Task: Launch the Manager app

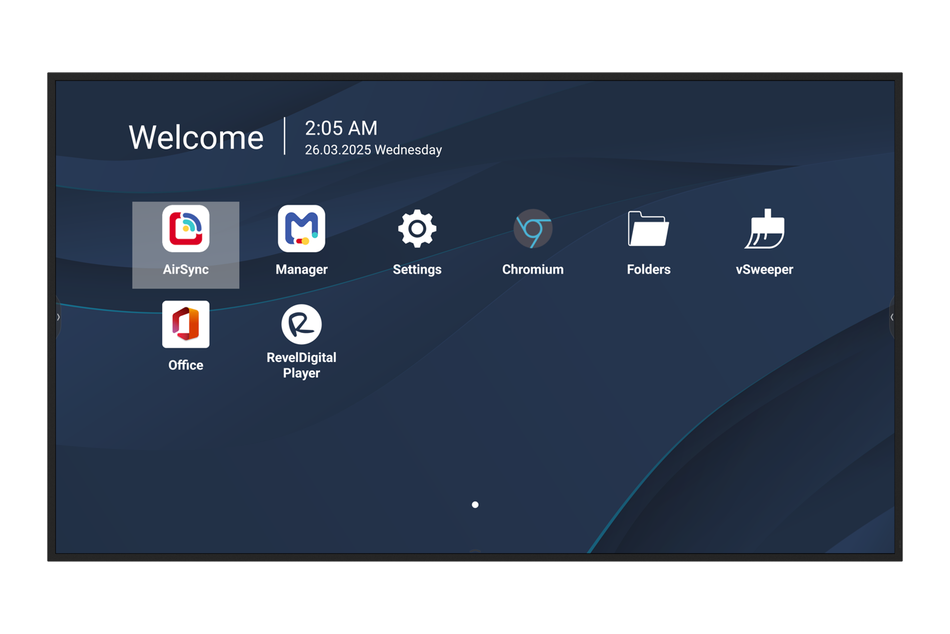Action: coord(301,230)
